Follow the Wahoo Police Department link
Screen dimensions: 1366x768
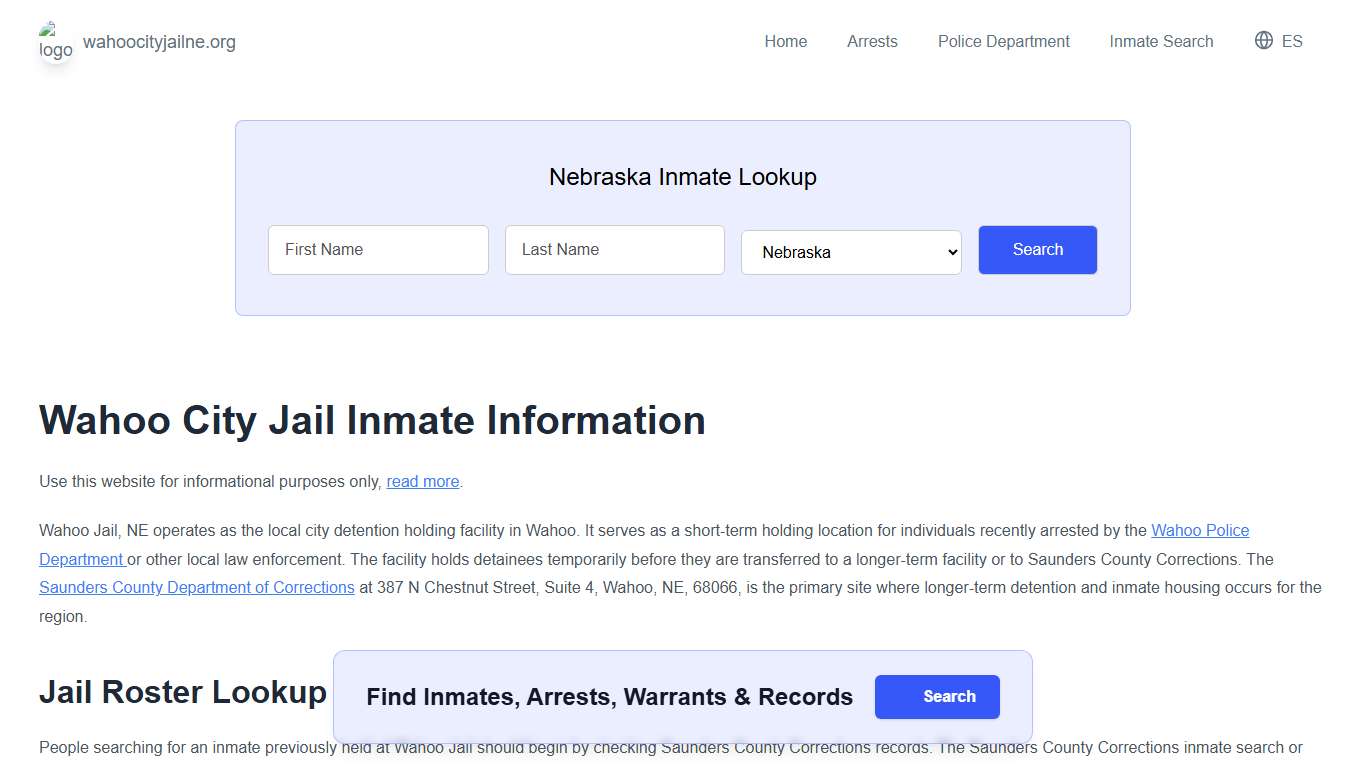1199,530
